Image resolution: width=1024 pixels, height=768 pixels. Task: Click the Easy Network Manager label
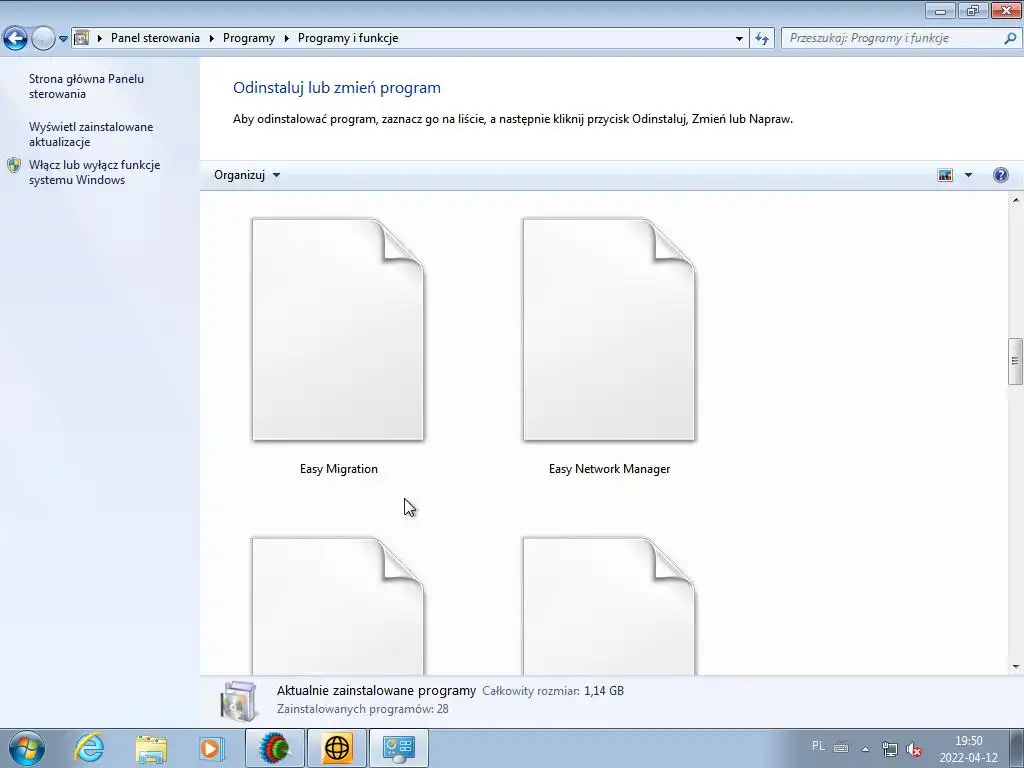[609, 469]
